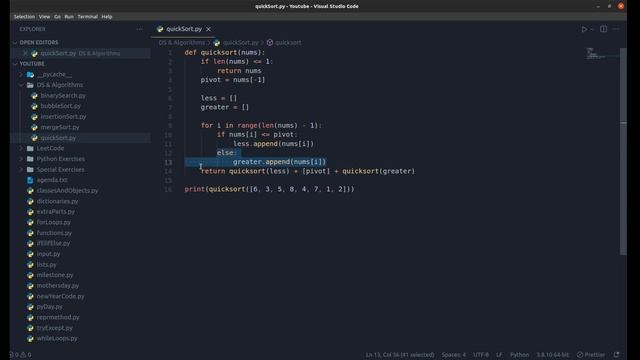Open editor More Actions ellipsis
The image size is (640, 360).
[616, 29]
